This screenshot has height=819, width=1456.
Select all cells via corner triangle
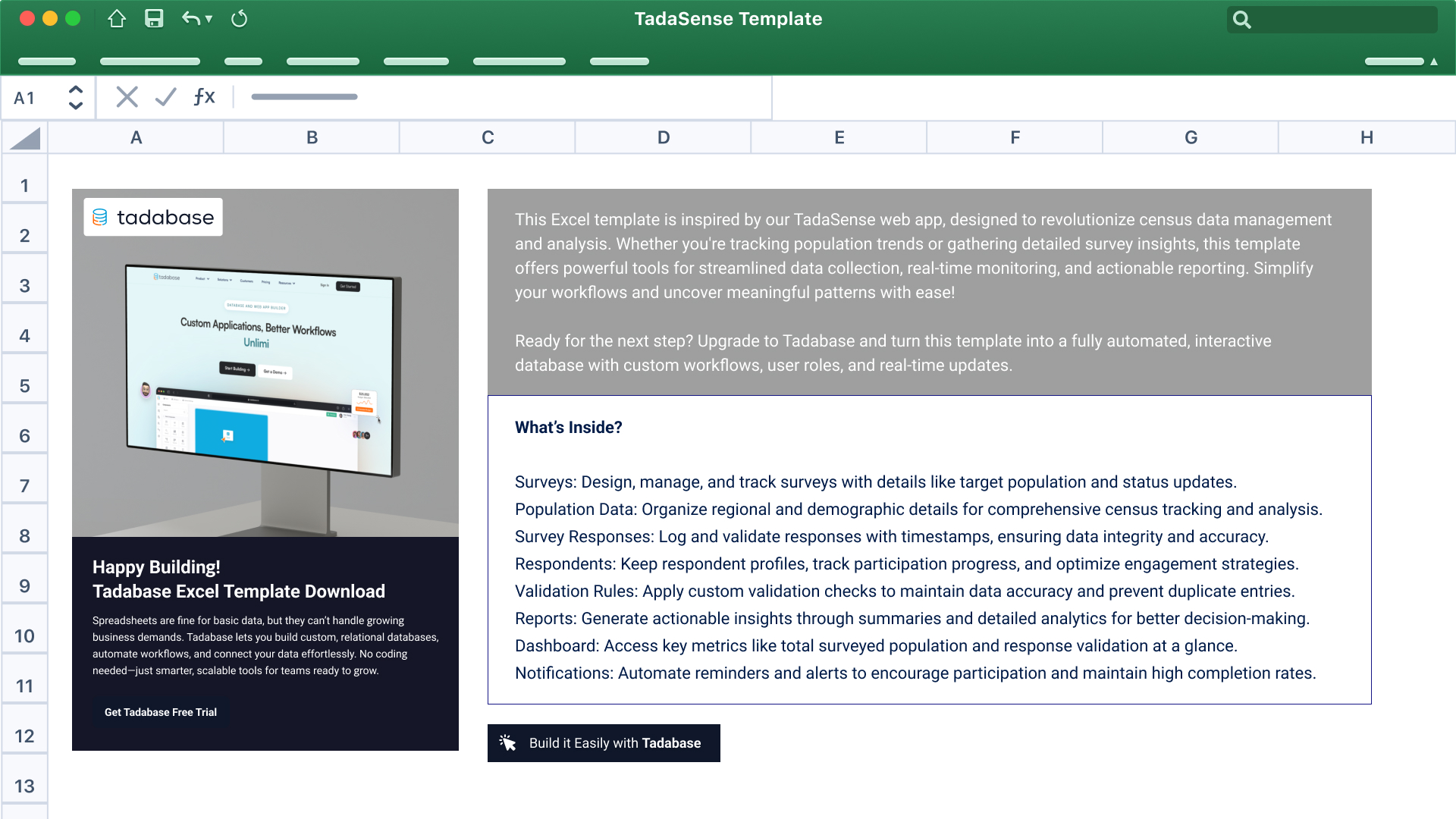25,138
